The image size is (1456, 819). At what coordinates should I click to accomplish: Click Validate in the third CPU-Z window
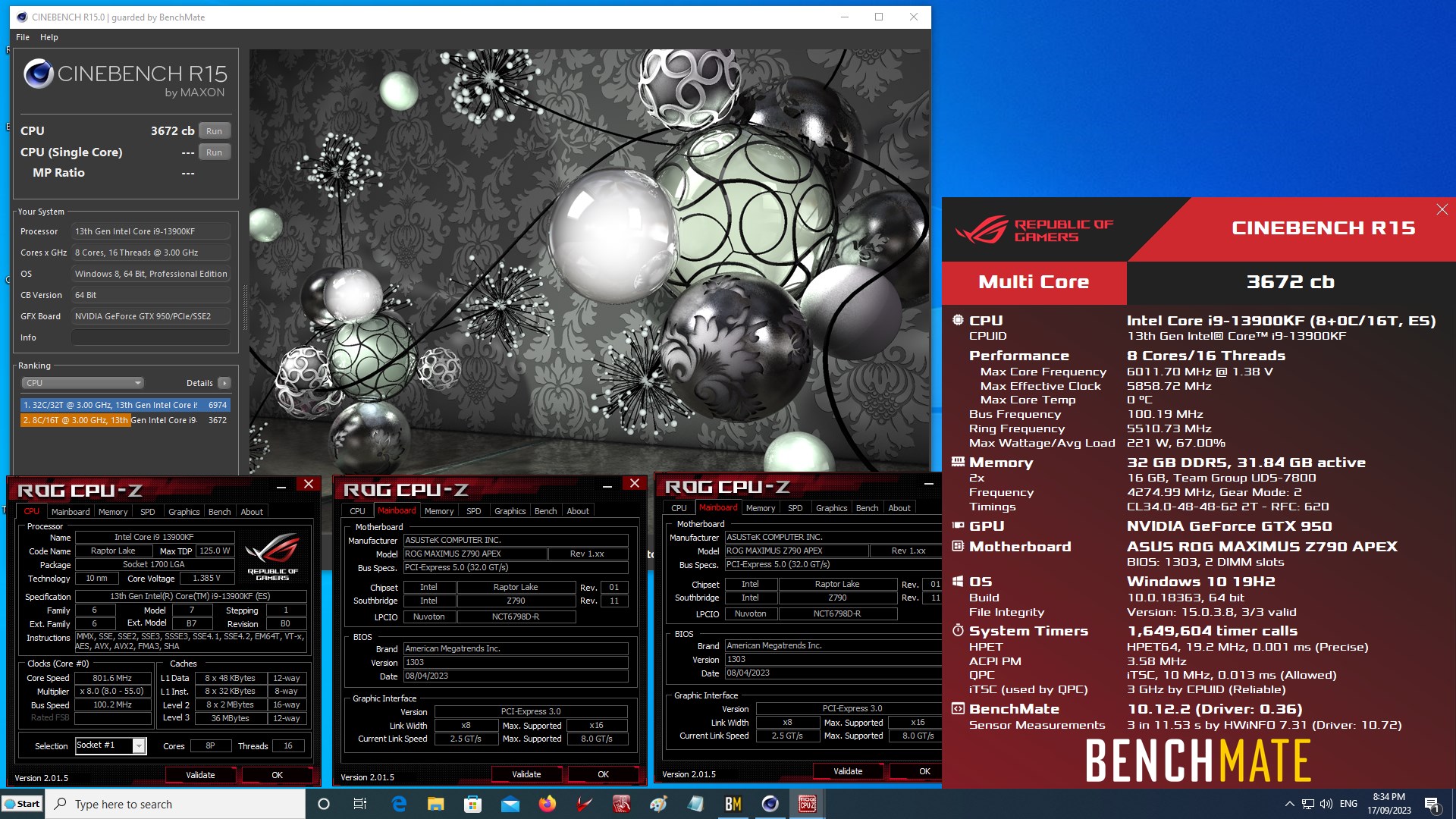pyautogui.click(x=848, y=771)
